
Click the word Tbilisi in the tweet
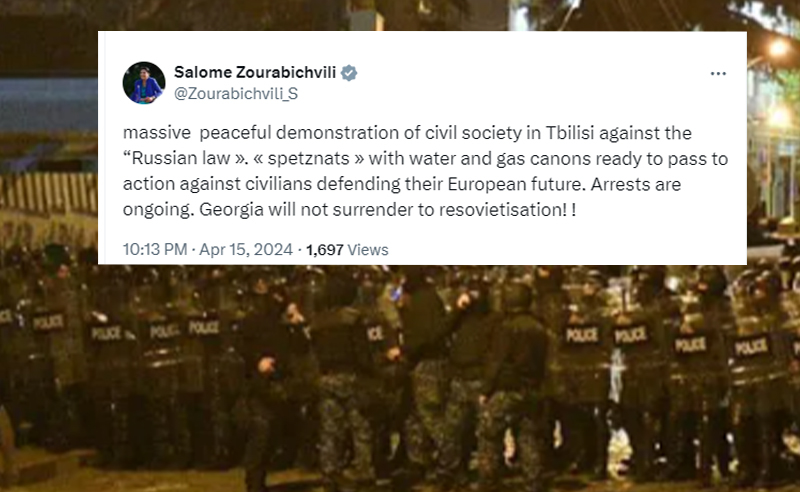(x=570, y=133)
